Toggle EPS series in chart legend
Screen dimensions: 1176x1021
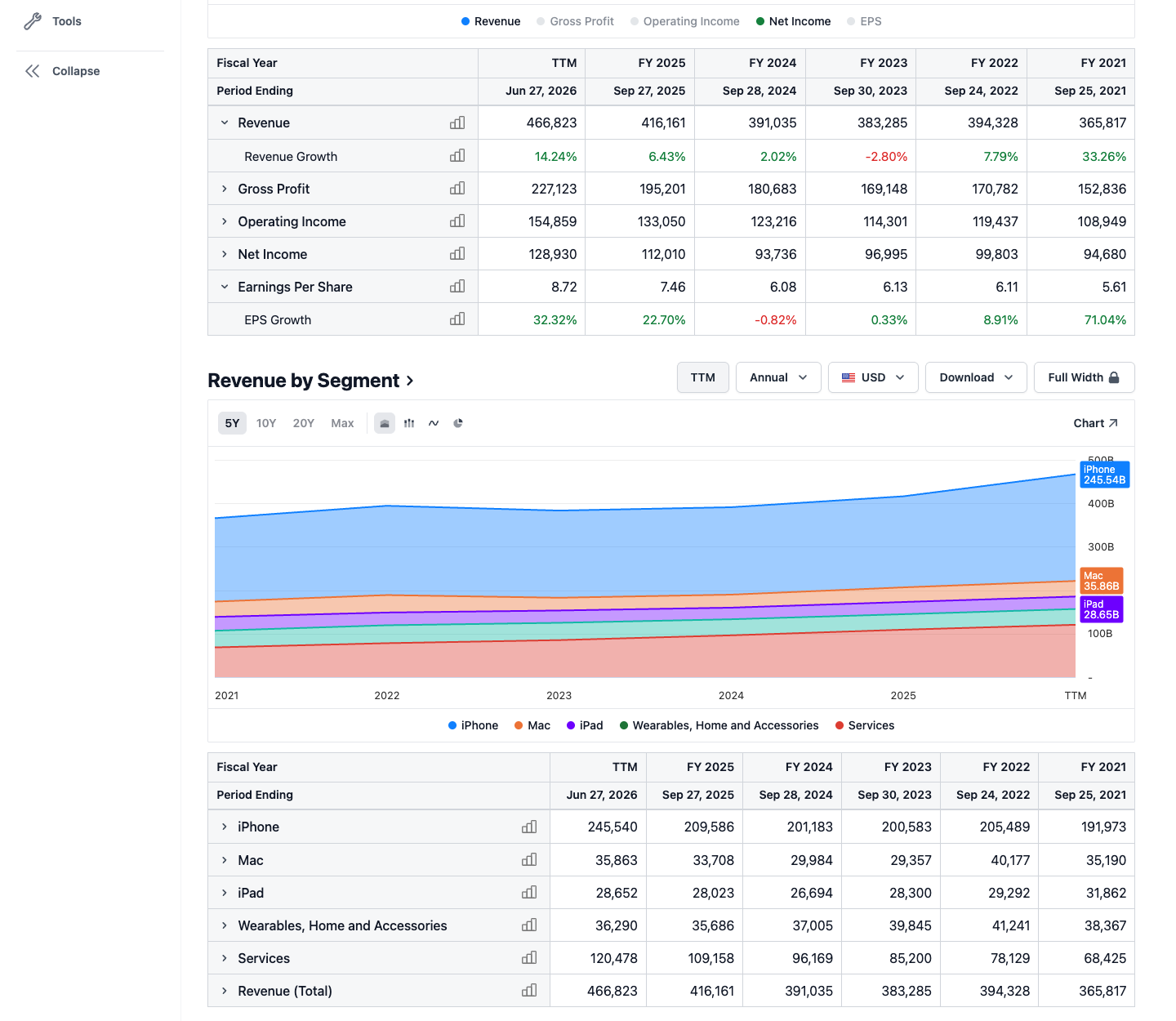(x=864, y=21)
